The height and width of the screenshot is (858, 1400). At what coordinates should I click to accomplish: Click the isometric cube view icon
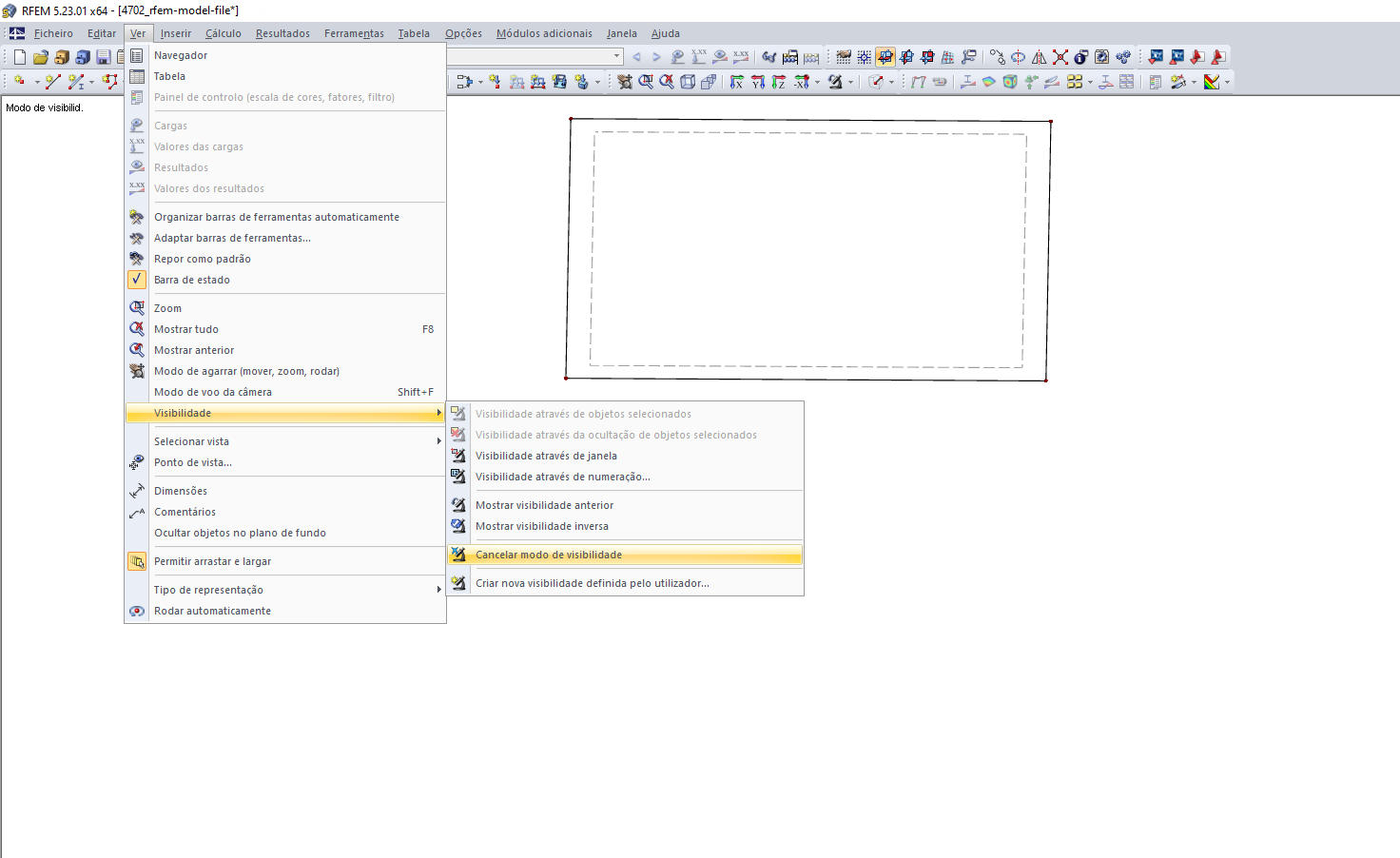tap(688, 82)
